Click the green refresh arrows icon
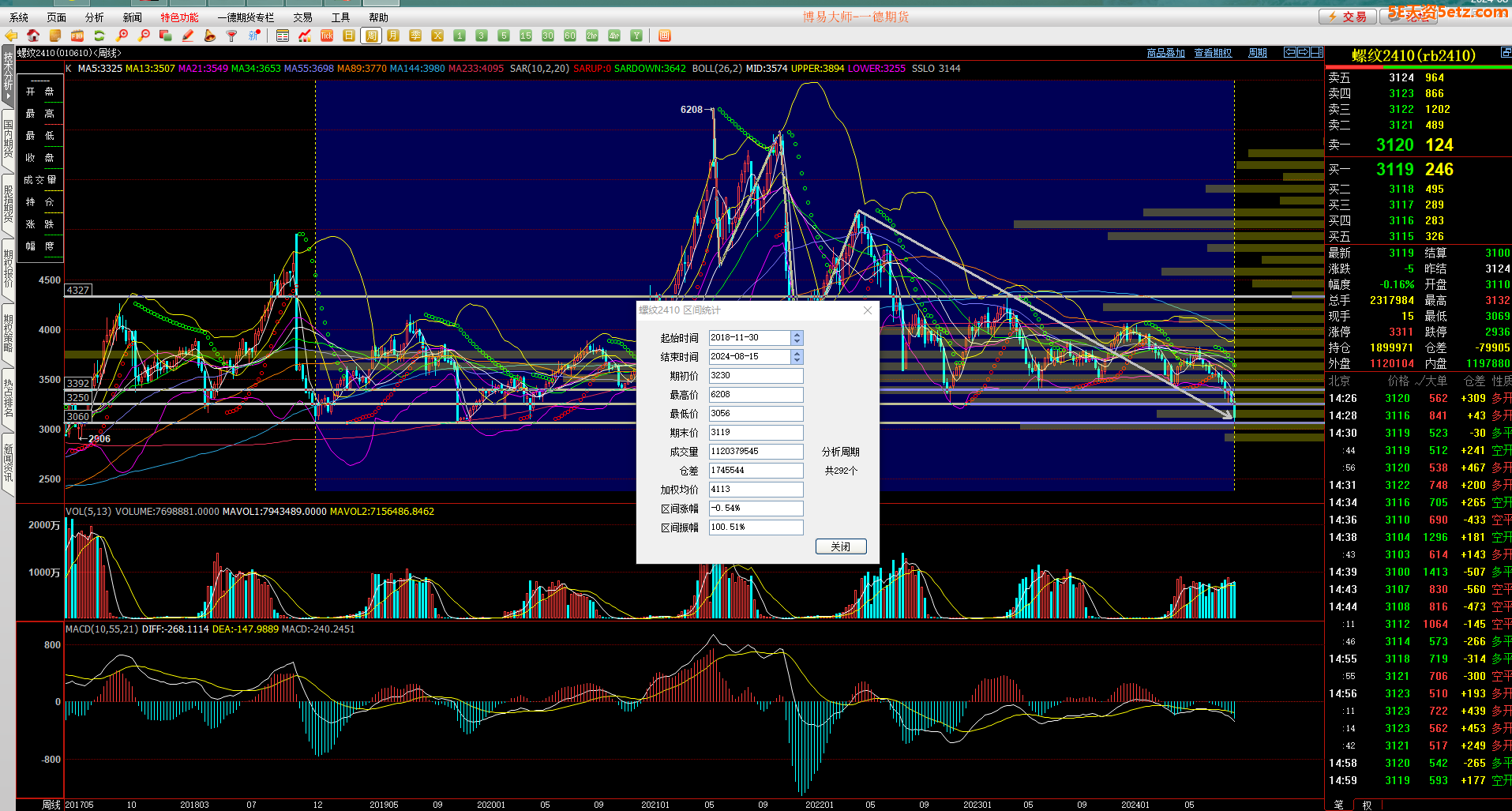The height and width of the screenshot is (811, 1512). [x=99, y=36]
